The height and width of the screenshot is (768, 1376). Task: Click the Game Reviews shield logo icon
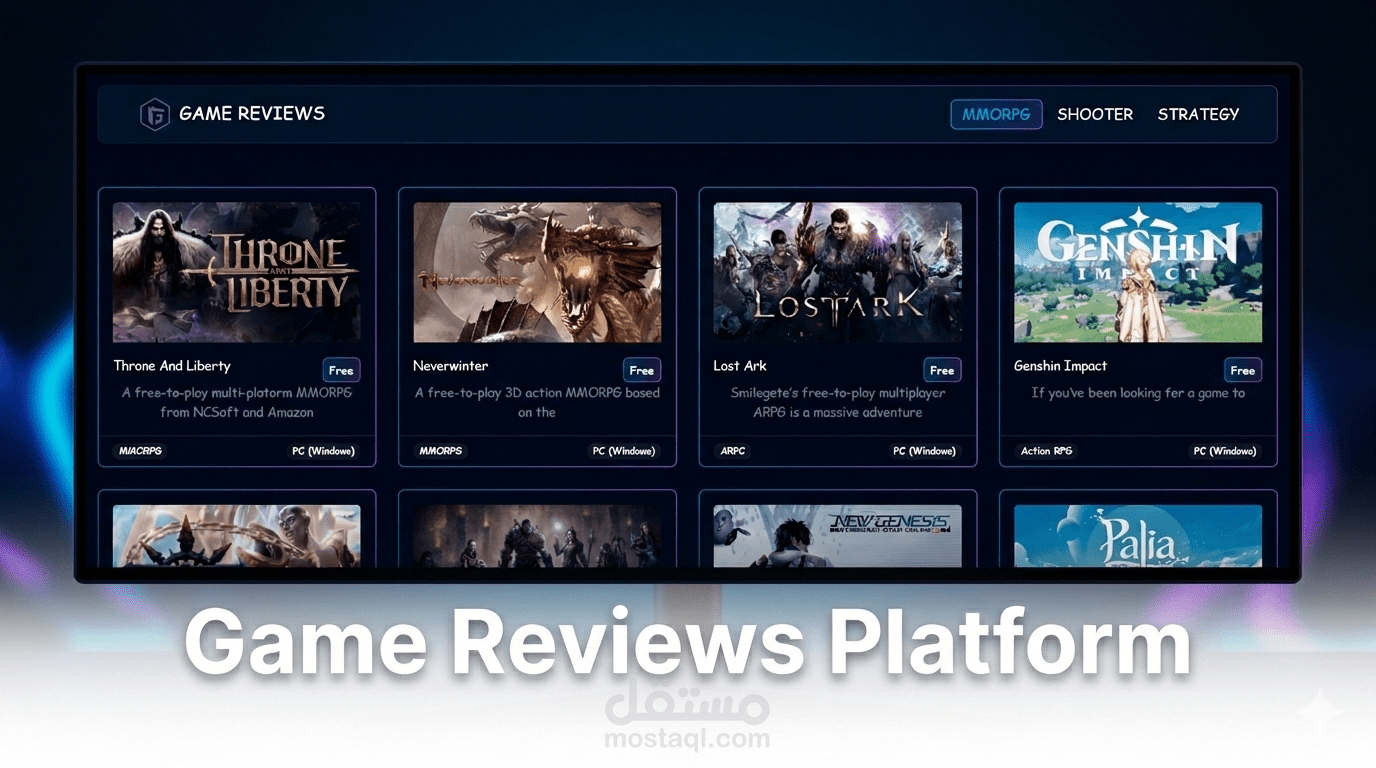click(154, 114)
